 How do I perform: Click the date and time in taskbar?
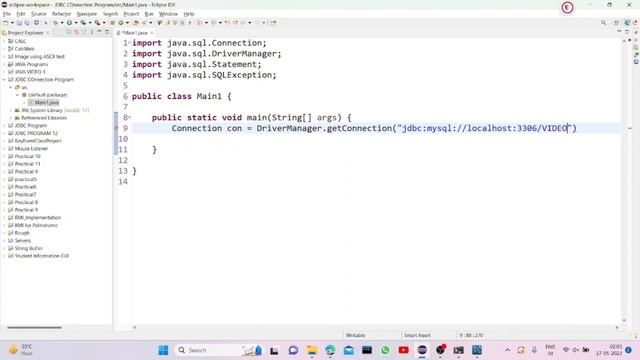click(x=609, y=350)
